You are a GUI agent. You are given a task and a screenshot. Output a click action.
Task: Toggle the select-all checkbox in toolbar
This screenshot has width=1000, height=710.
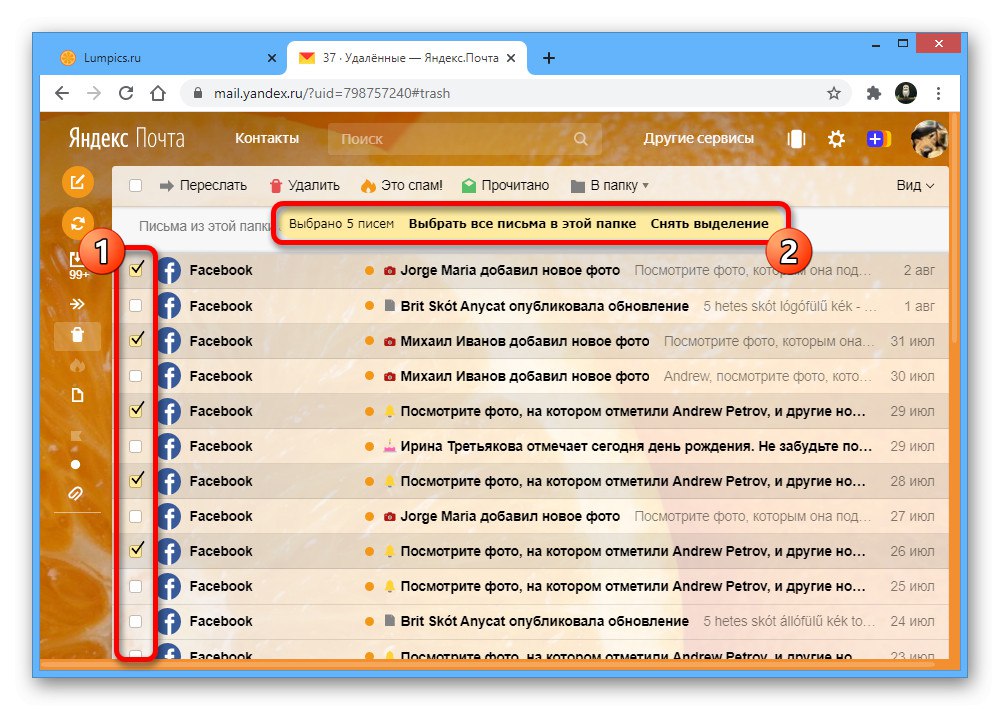pyautogui.click(x=135, y=186)
